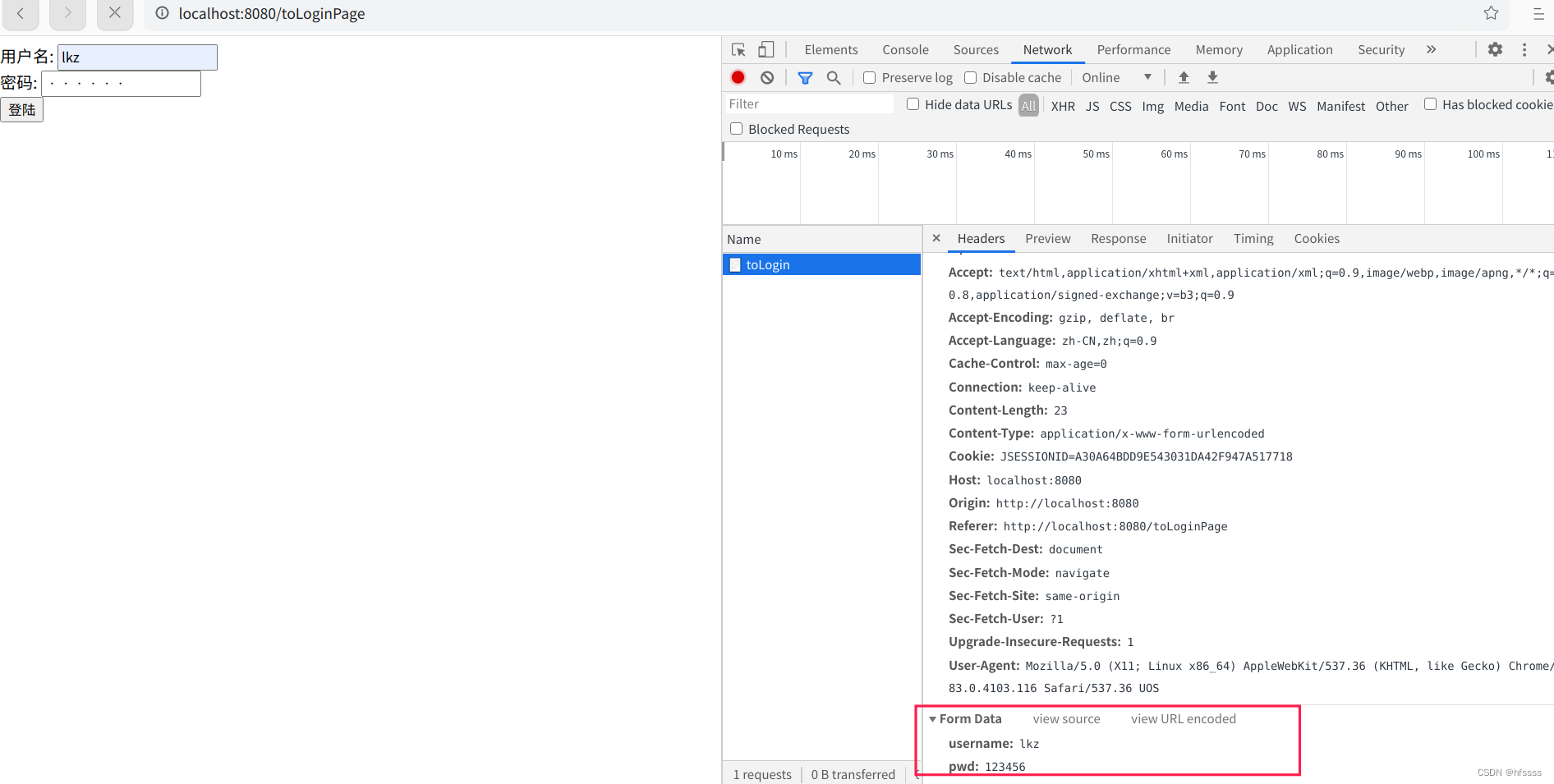
Task: Open the Initiator tab of request
Action: [1189, 239]
